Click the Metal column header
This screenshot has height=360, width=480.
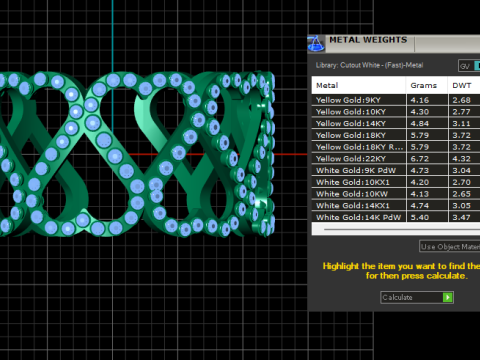click(359, 85)
